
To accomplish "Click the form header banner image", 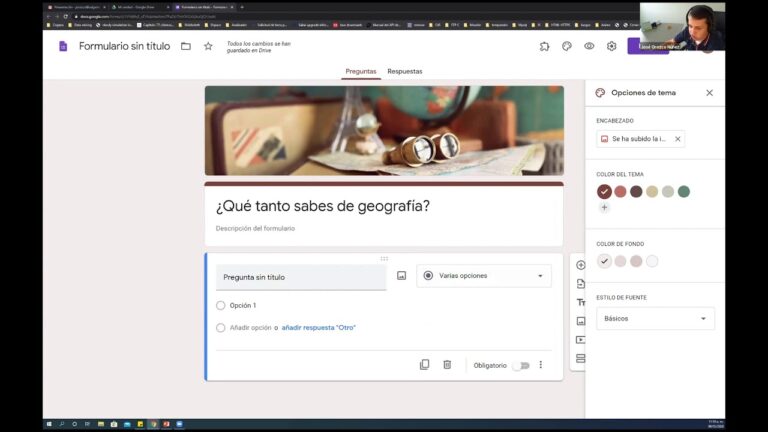I will (384, 131).
